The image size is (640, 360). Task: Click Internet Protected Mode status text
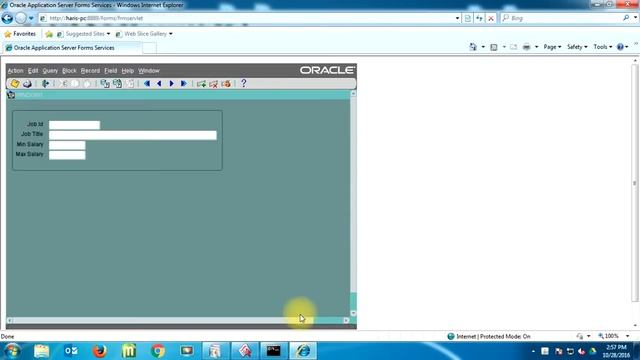[x=493, y=336]
